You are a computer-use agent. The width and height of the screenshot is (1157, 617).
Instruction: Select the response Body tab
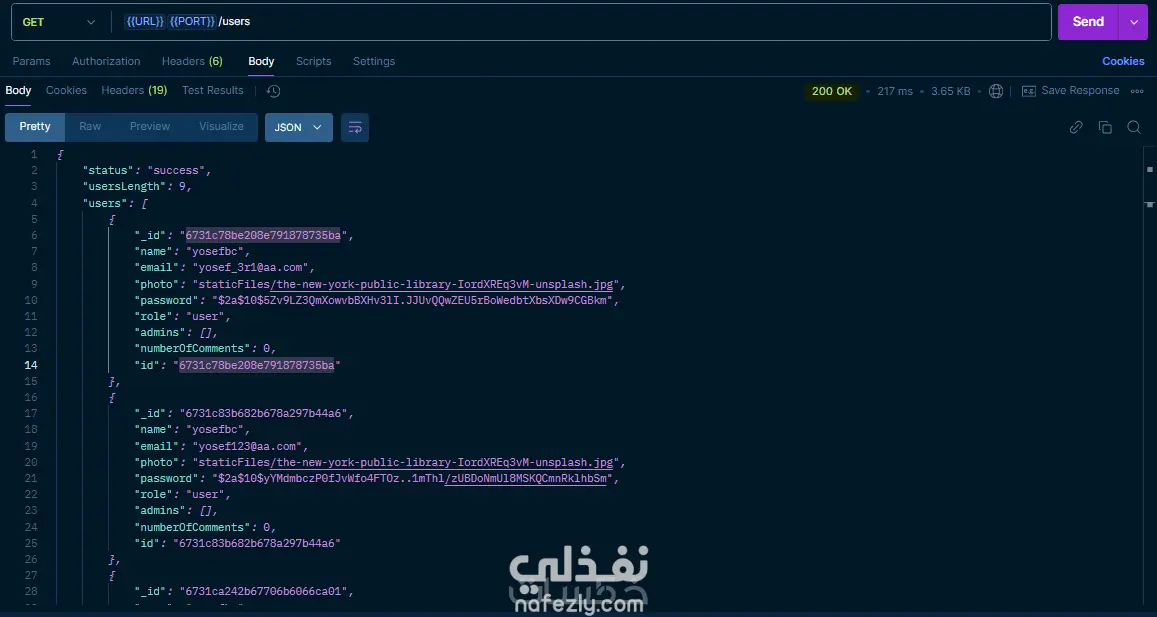click(18, 90)
